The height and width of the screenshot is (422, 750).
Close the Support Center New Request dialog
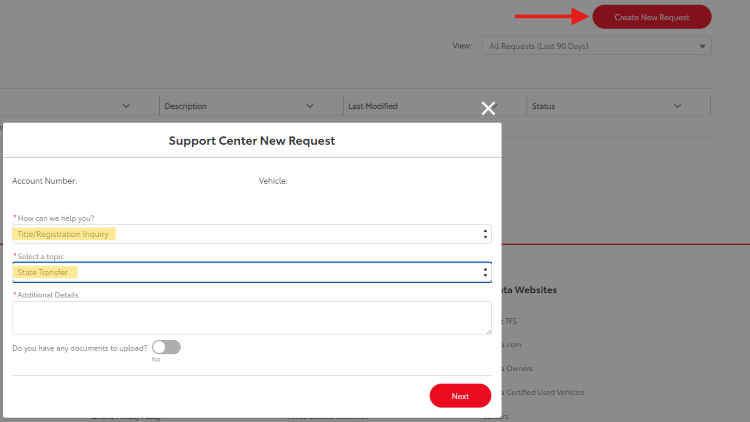(488, 109)
